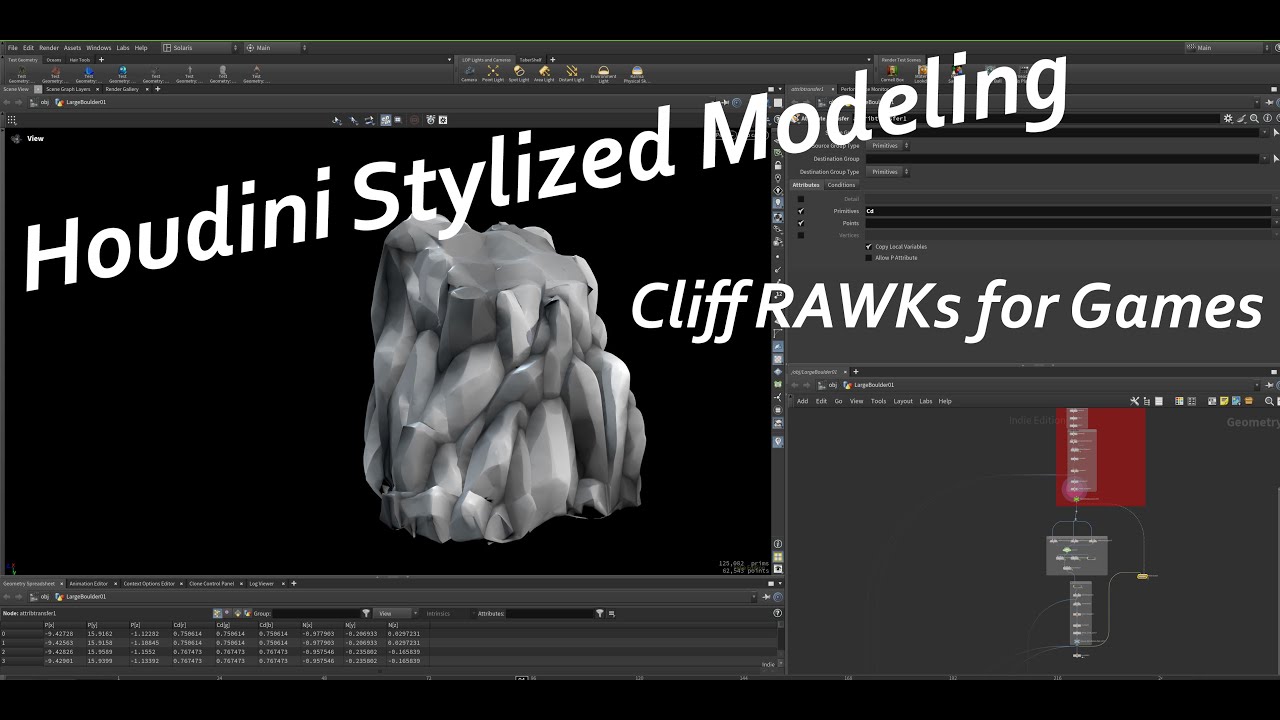This screenshot has width=1280, height=720.
Task: Click the Points attribute input field
Action: click(1067, 223)
